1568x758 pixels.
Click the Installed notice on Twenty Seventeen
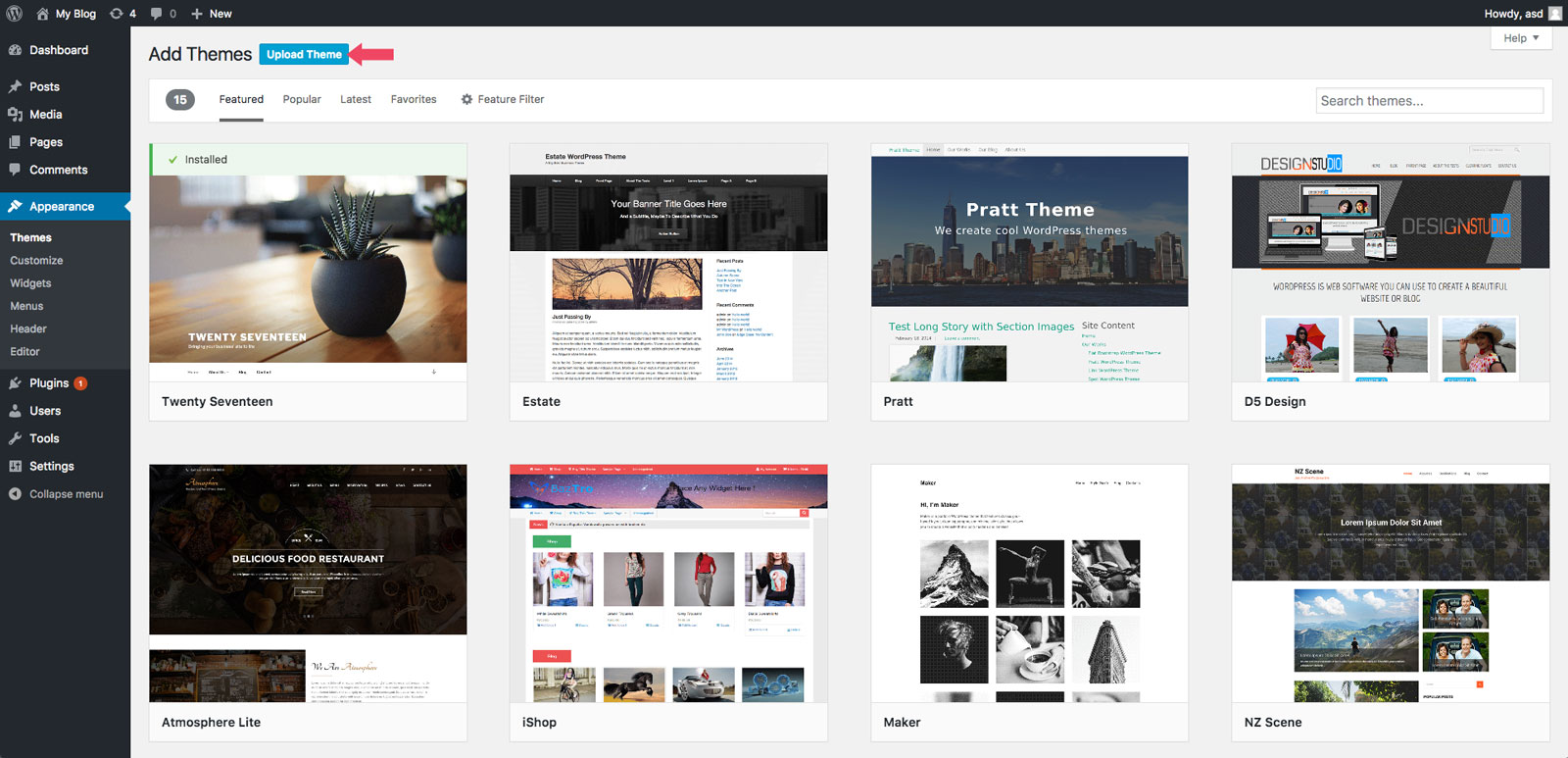pyautogui.click(x=308, y=160)
